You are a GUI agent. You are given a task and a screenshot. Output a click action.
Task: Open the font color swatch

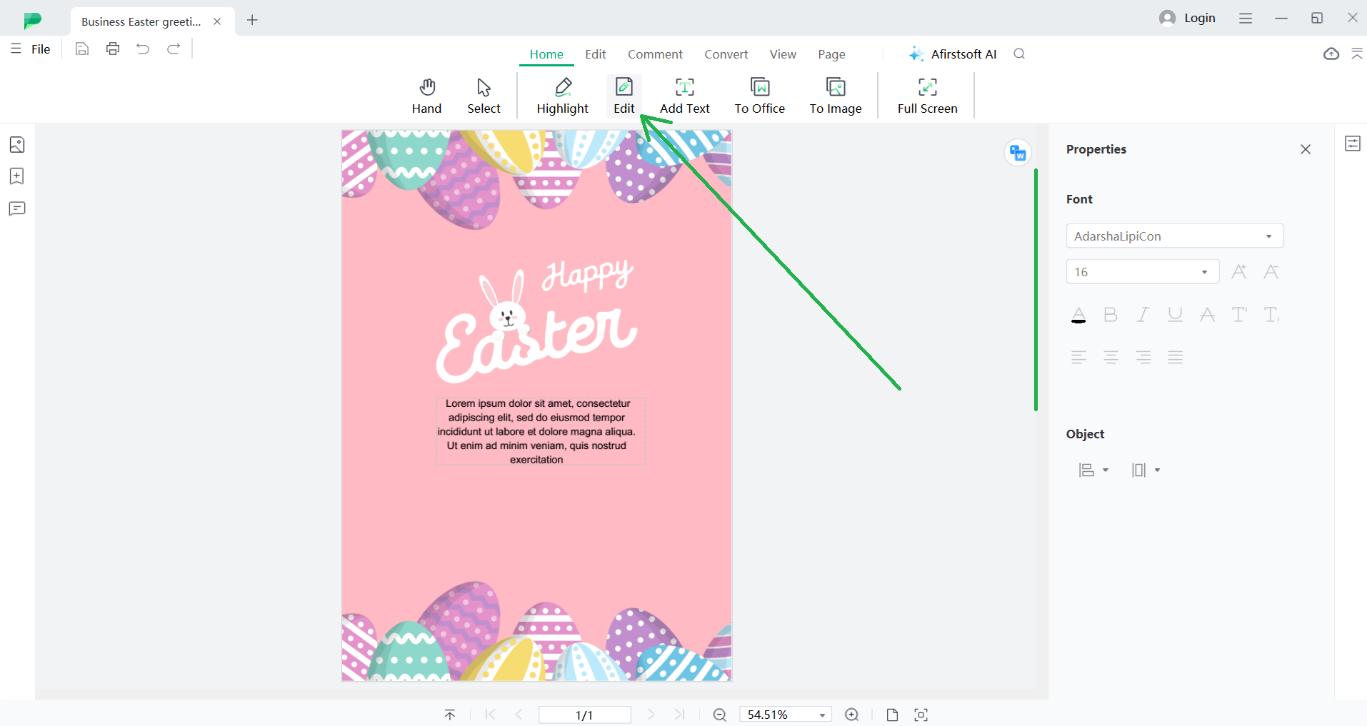[1079, 314]
